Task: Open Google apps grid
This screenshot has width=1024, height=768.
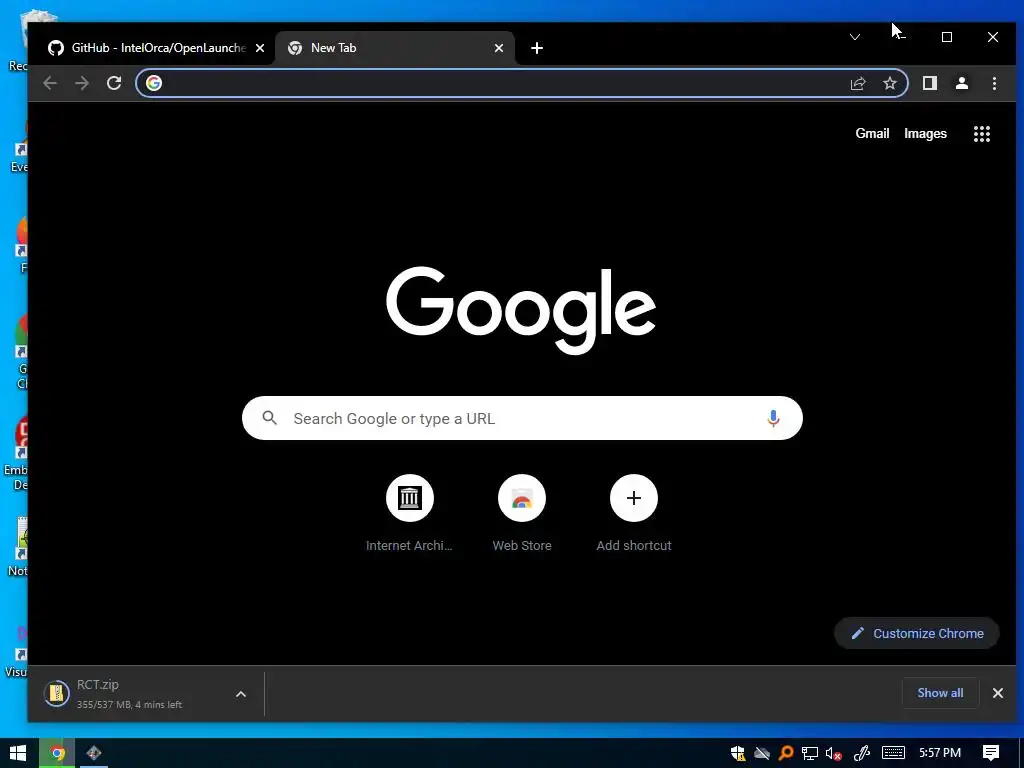Action: pos(982,134)
